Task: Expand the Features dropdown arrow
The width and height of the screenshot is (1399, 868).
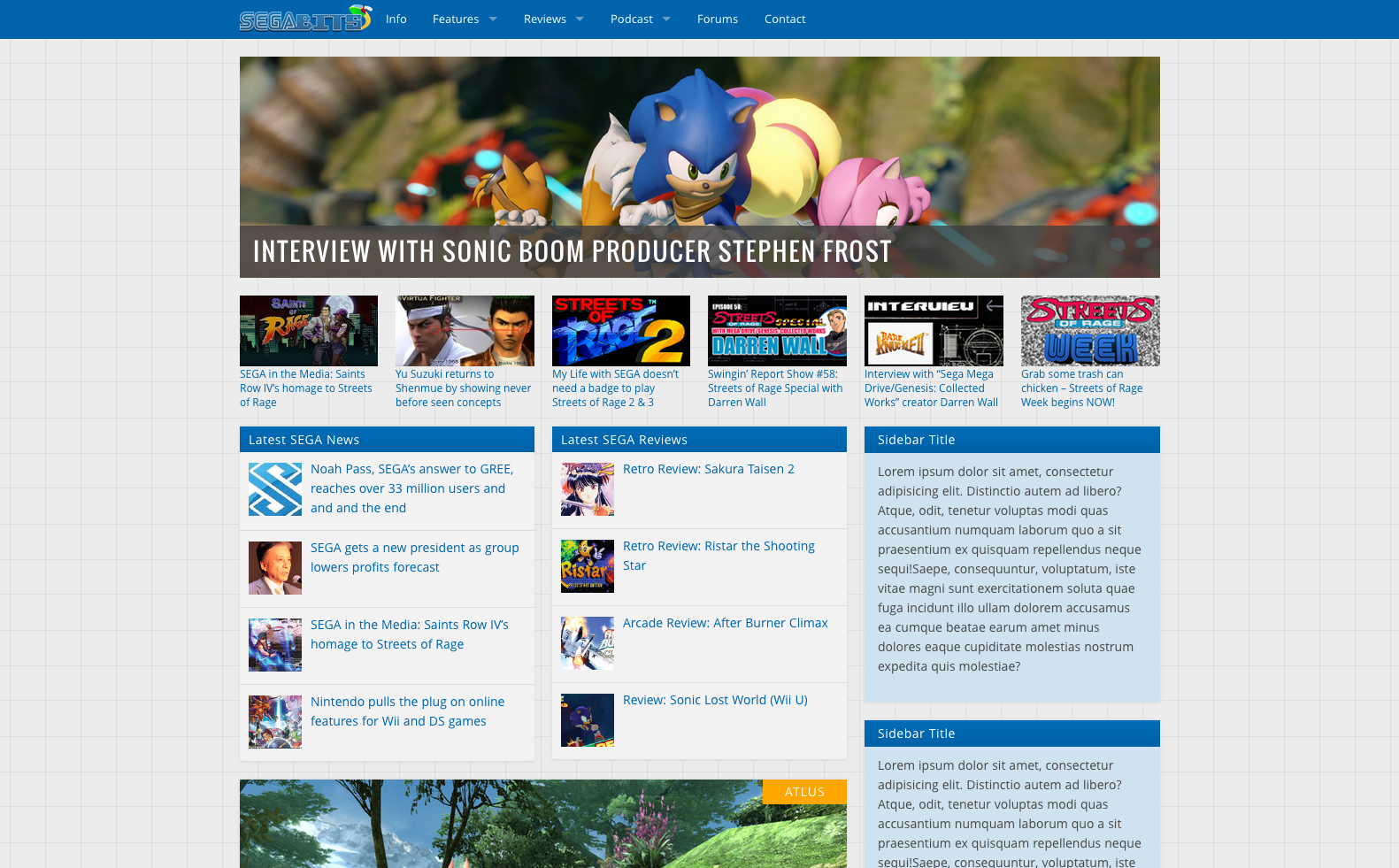Action: point(493,19)
